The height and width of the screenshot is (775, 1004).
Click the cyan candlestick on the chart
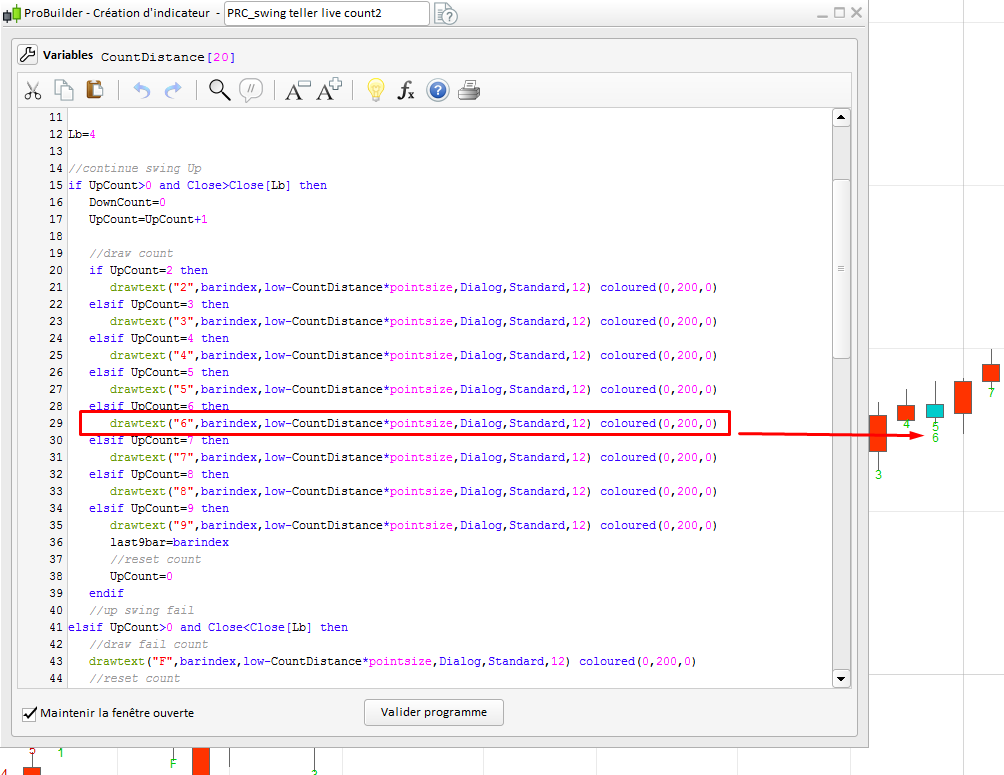click(935, 411)
